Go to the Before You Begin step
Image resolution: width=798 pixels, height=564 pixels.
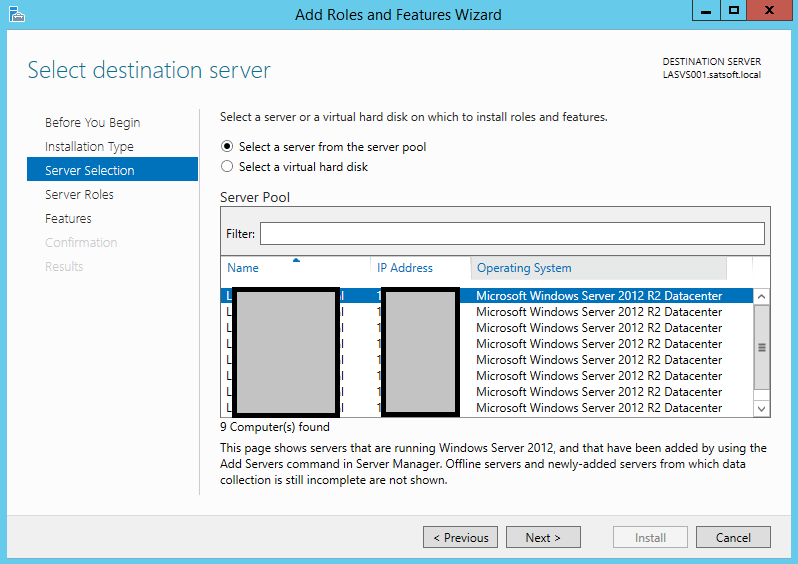click(92, 123)
